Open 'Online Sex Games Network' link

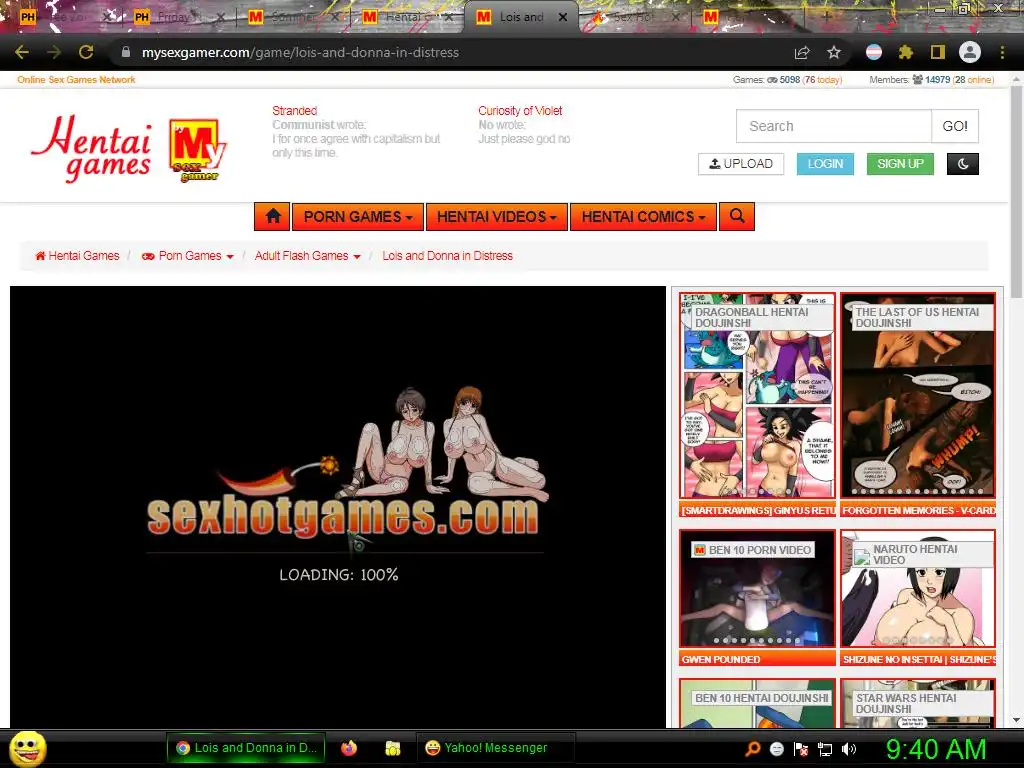point(76,80)
